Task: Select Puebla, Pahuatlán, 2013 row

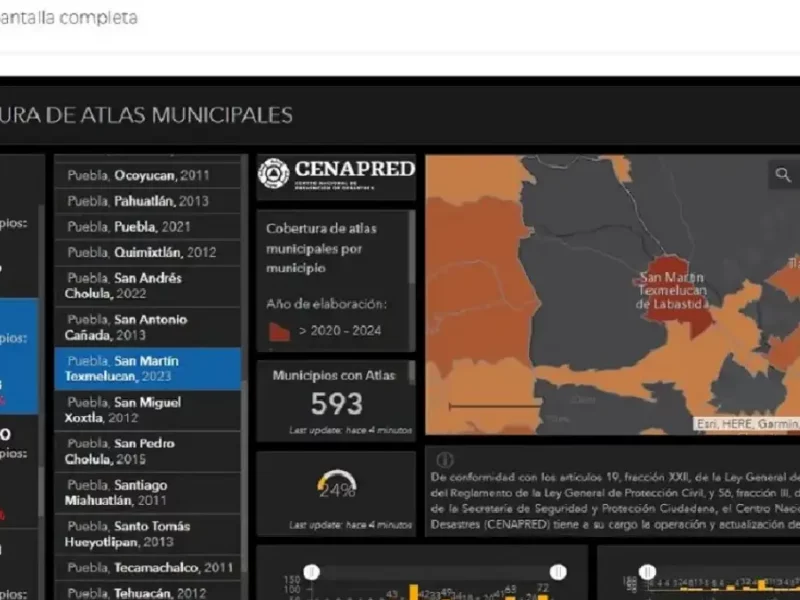Action: tap(147, 201)
